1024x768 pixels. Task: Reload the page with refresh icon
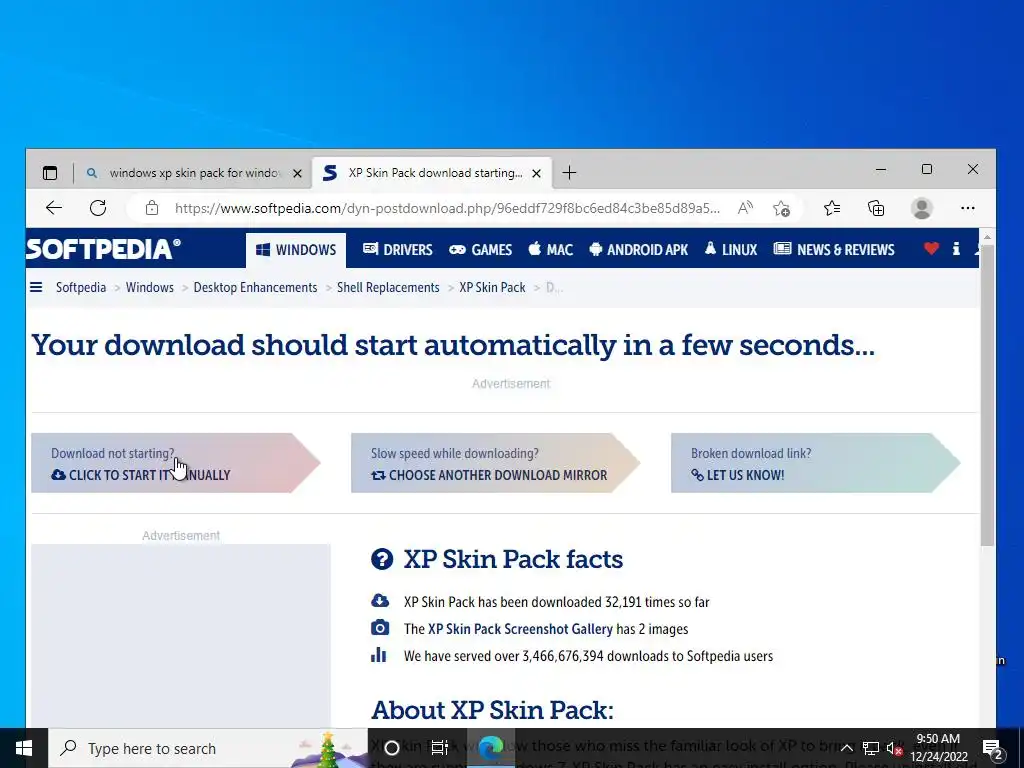point(98,208)
